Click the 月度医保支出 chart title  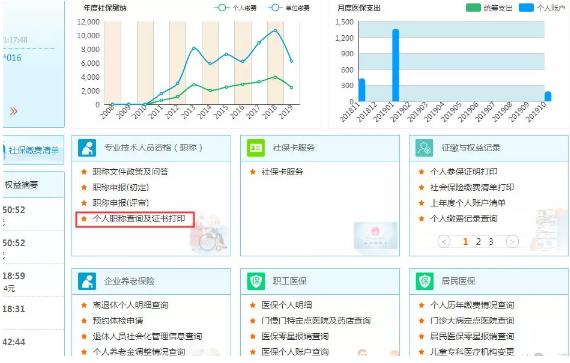coord(359,8)
